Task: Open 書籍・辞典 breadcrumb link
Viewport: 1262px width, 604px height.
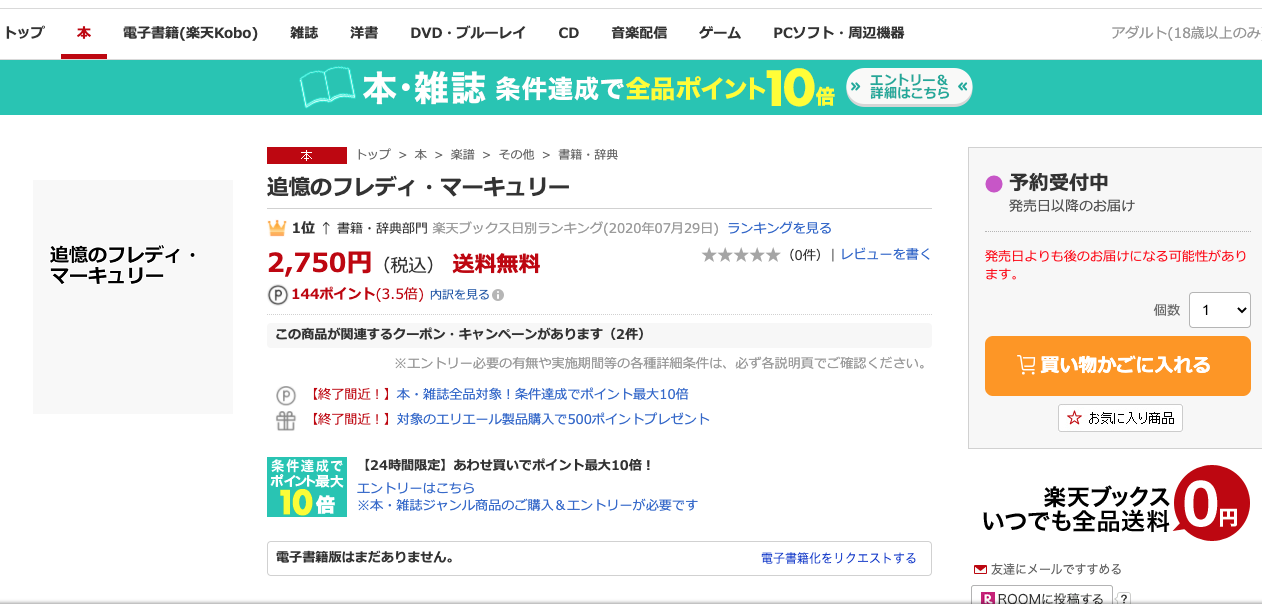Action: coord(588,155)
